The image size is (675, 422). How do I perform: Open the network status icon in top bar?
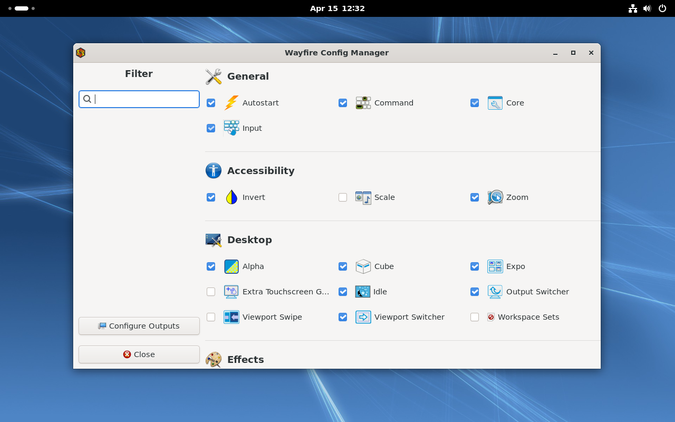coord(632,8)
